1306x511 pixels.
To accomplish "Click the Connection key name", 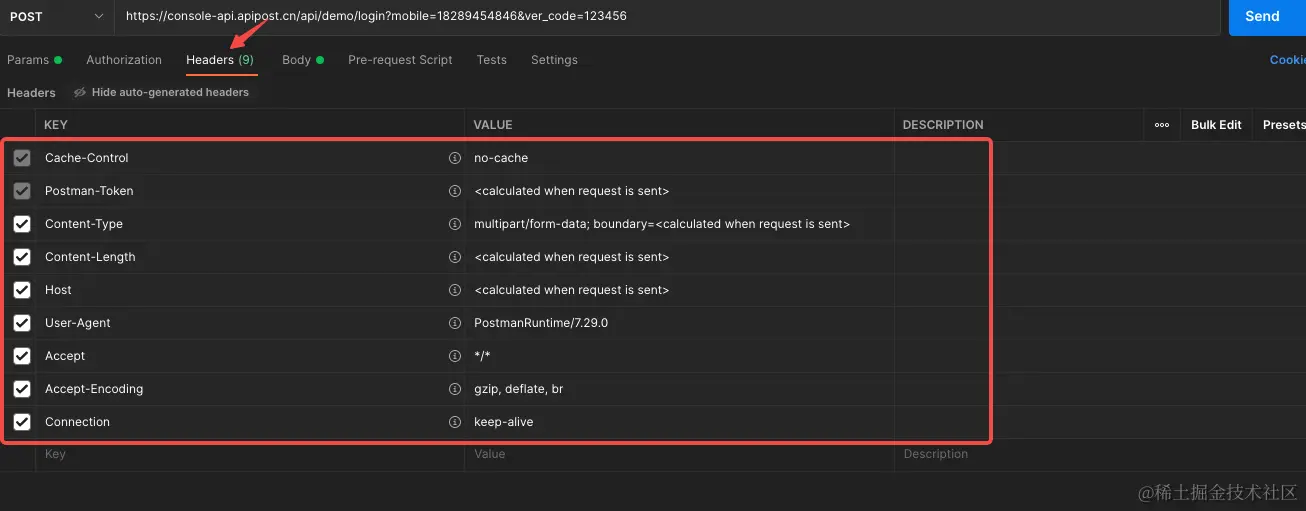I will [77, 422].
